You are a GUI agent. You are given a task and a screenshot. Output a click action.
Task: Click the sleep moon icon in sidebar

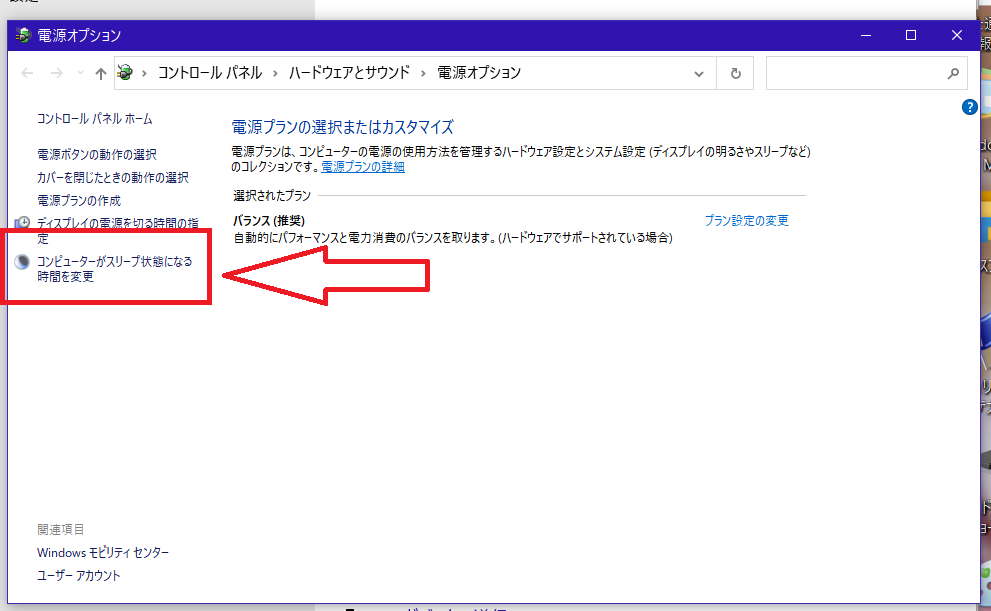(x=23, y=262)
